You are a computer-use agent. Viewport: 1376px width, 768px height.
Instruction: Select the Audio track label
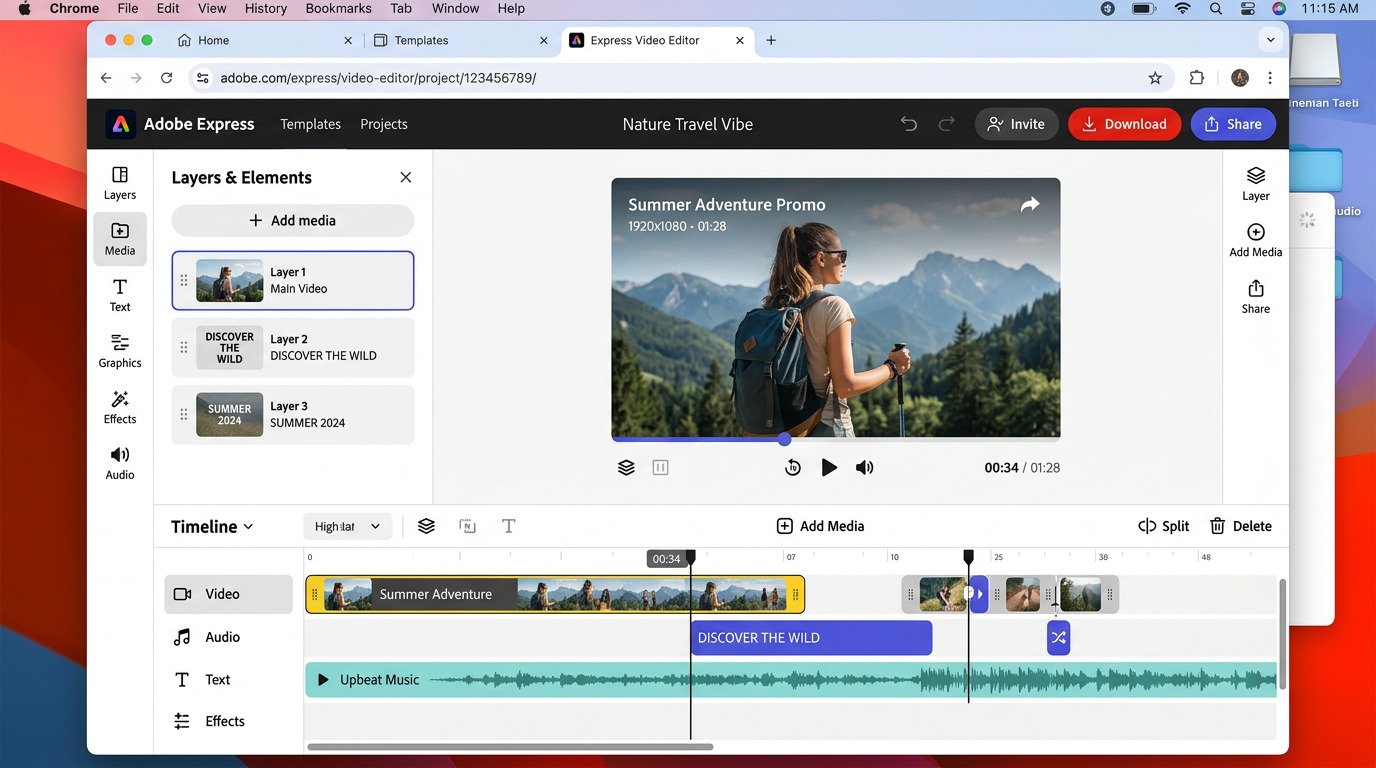click(229, 637)
